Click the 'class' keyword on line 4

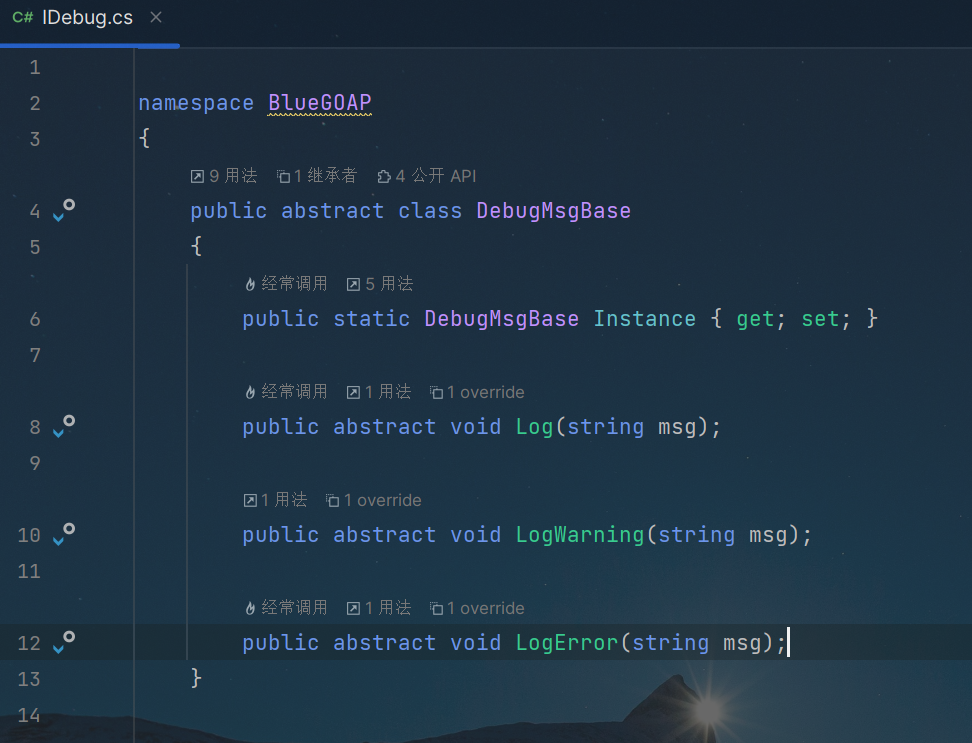click(430, 211)
